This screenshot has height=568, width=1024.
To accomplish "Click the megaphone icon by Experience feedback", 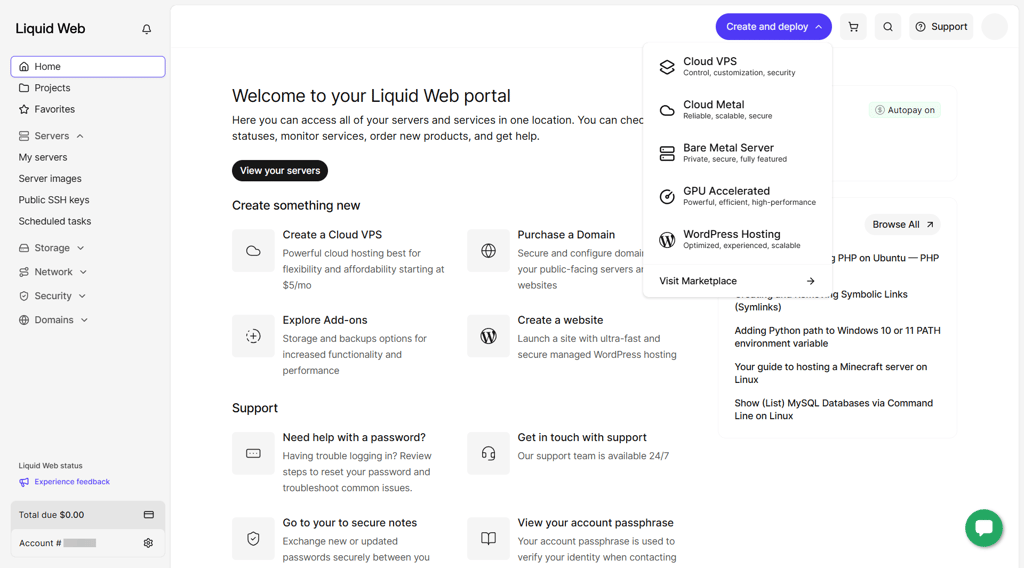I will point(24,482).
